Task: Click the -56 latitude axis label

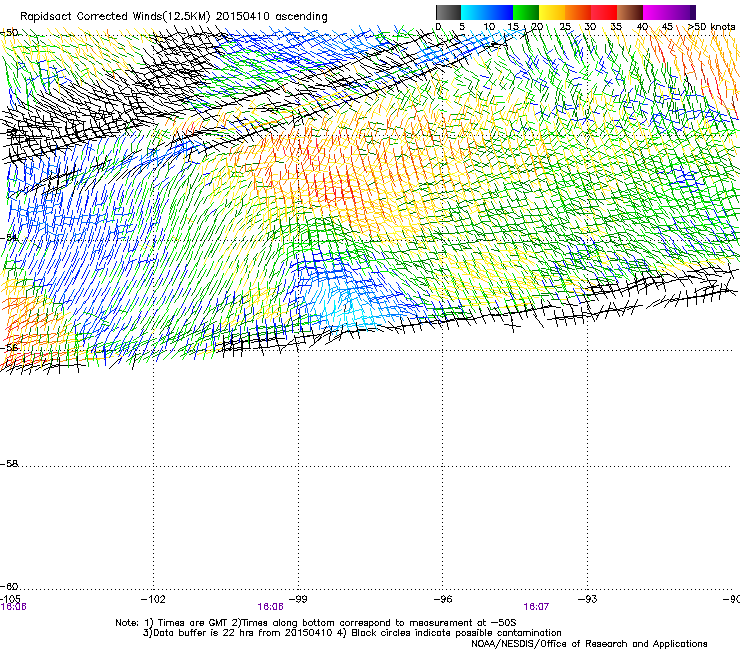Action: pos(9,347)
